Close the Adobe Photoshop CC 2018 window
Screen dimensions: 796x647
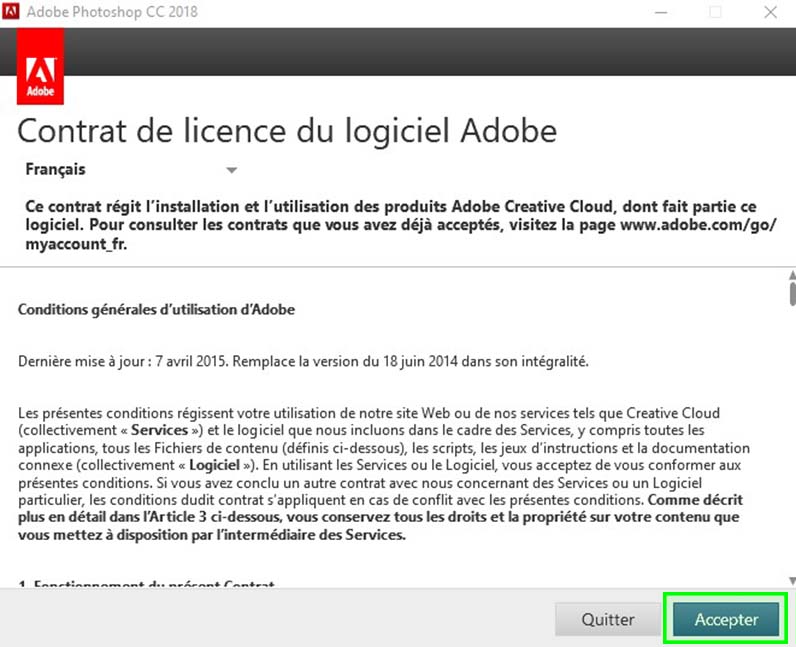click(770, 12)
